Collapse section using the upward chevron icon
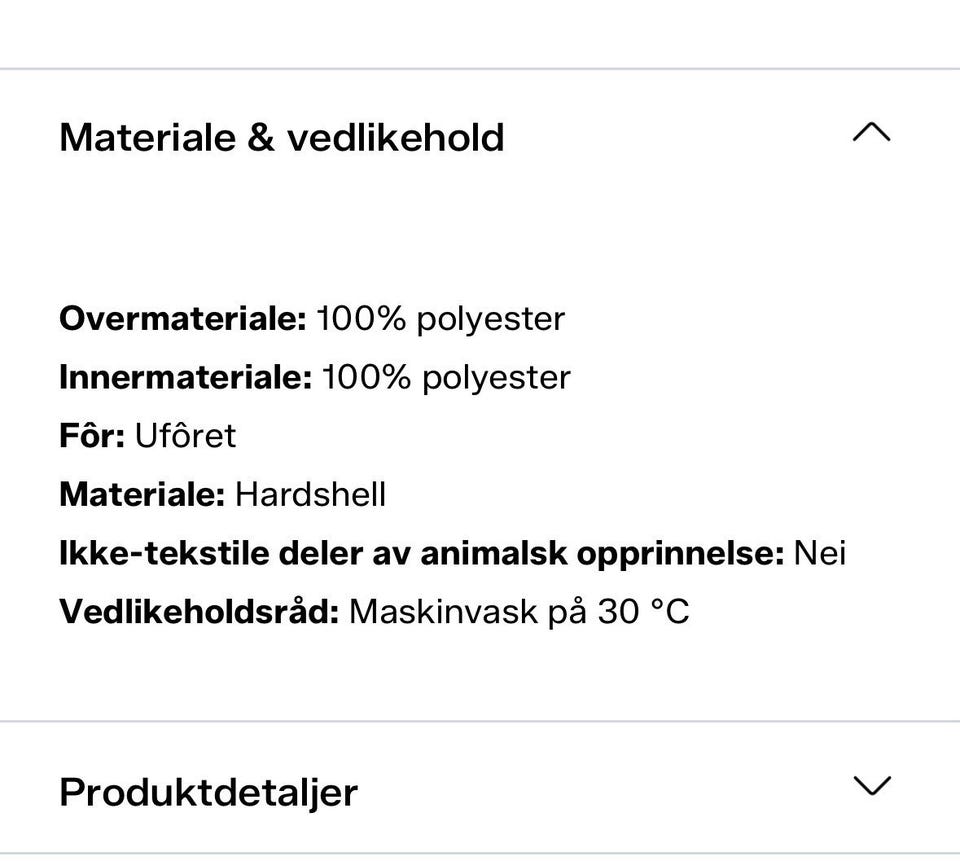 [x=871, y=132]
